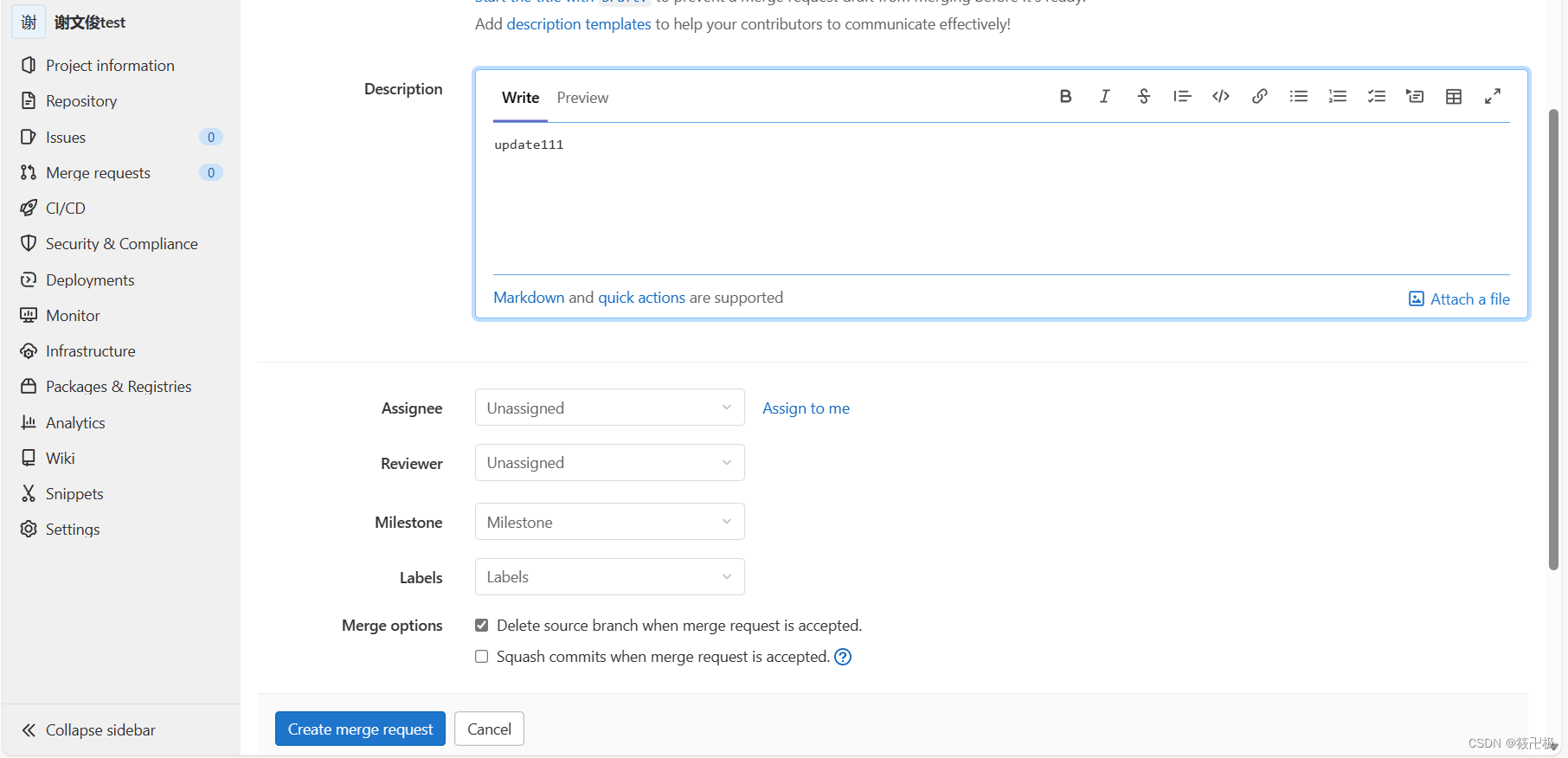Switch the editor to full screen
Image resolution: width=1568 pixels, height=758 pixels.
[x=1493, y=97]
